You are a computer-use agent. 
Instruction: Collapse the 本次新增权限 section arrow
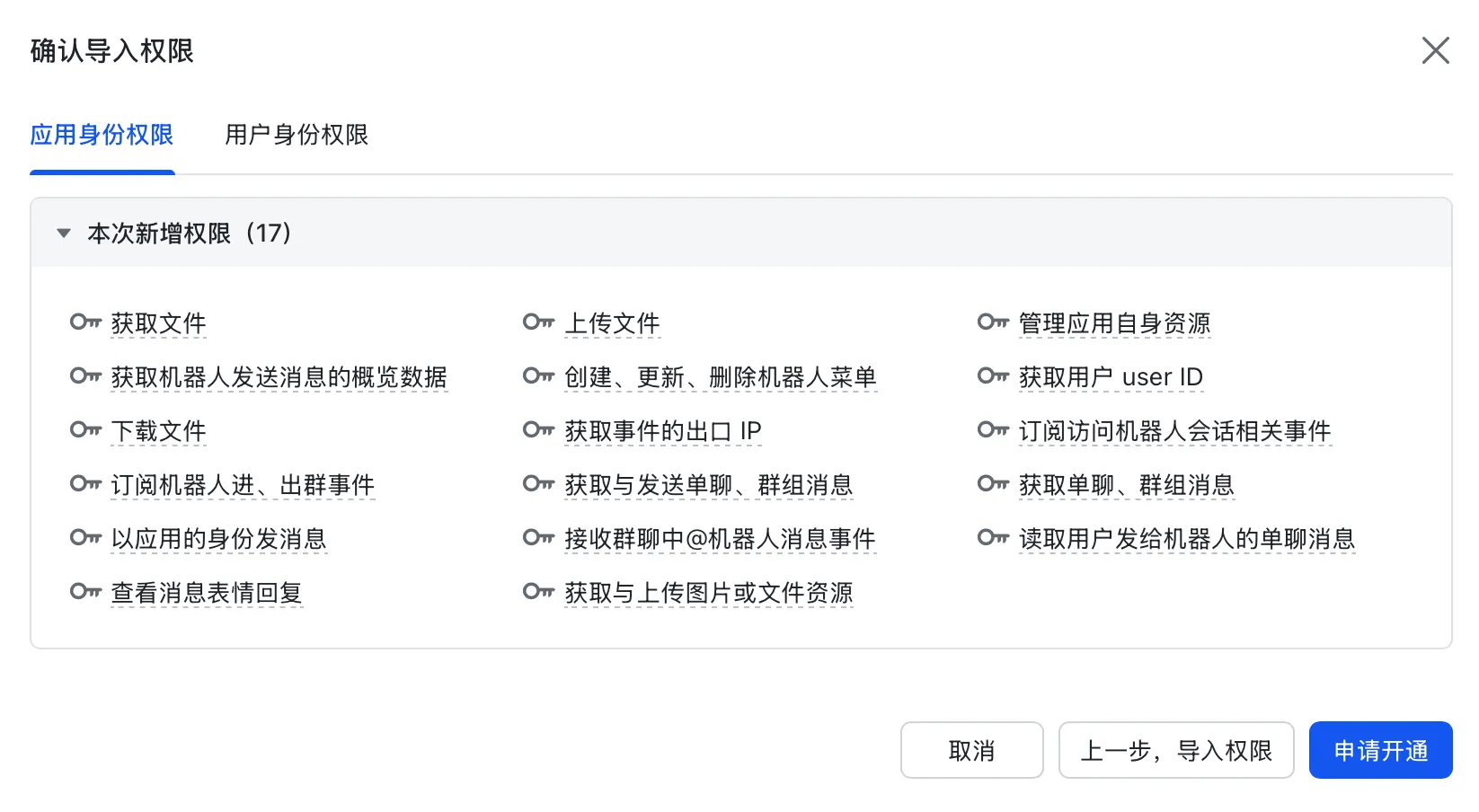(x=64, y=234)
